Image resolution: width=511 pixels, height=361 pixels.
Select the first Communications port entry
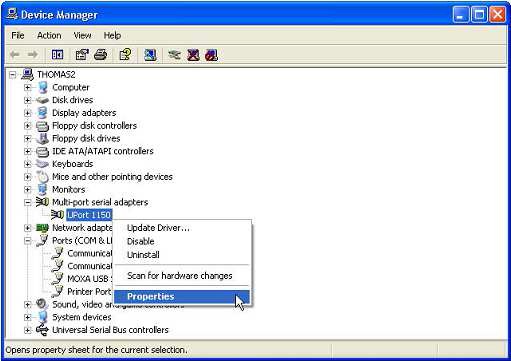(x=90, y=253)
